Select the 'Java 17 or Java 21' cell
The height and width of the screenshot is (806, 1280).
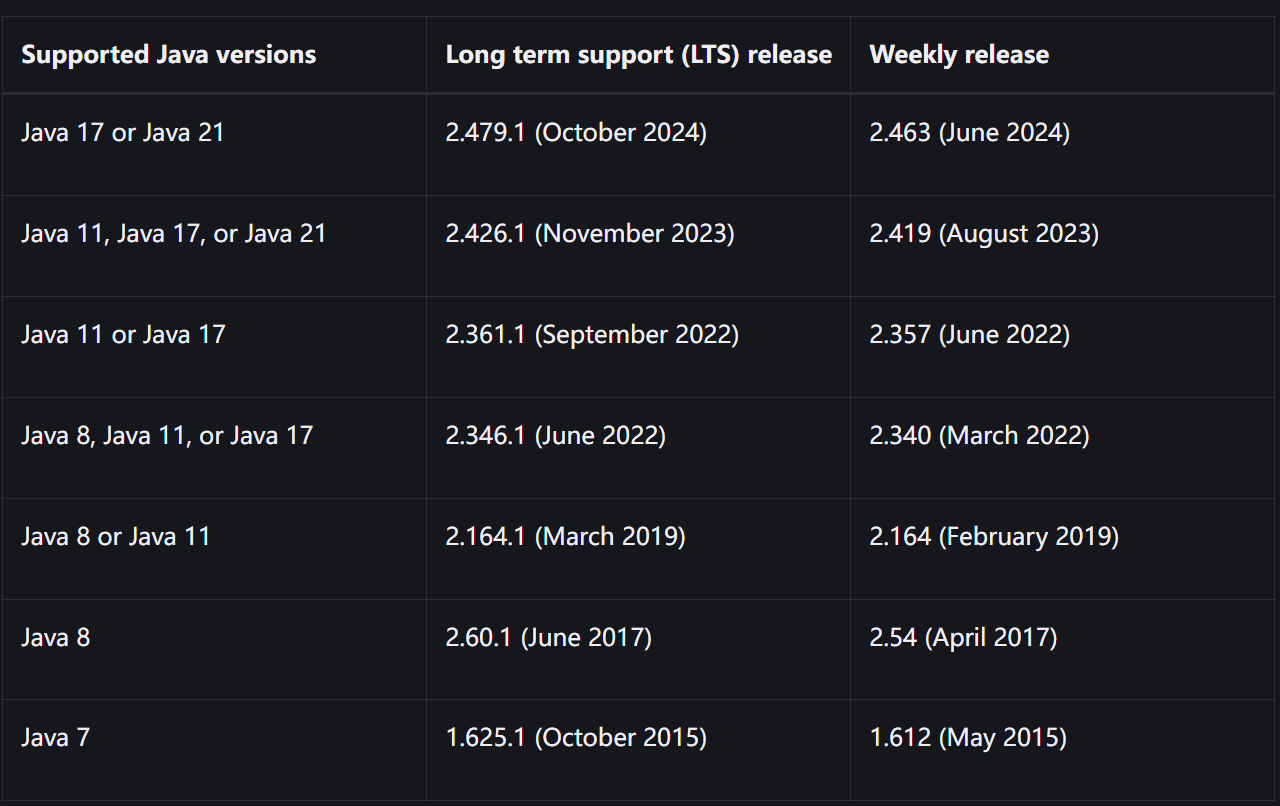[123, 133]
